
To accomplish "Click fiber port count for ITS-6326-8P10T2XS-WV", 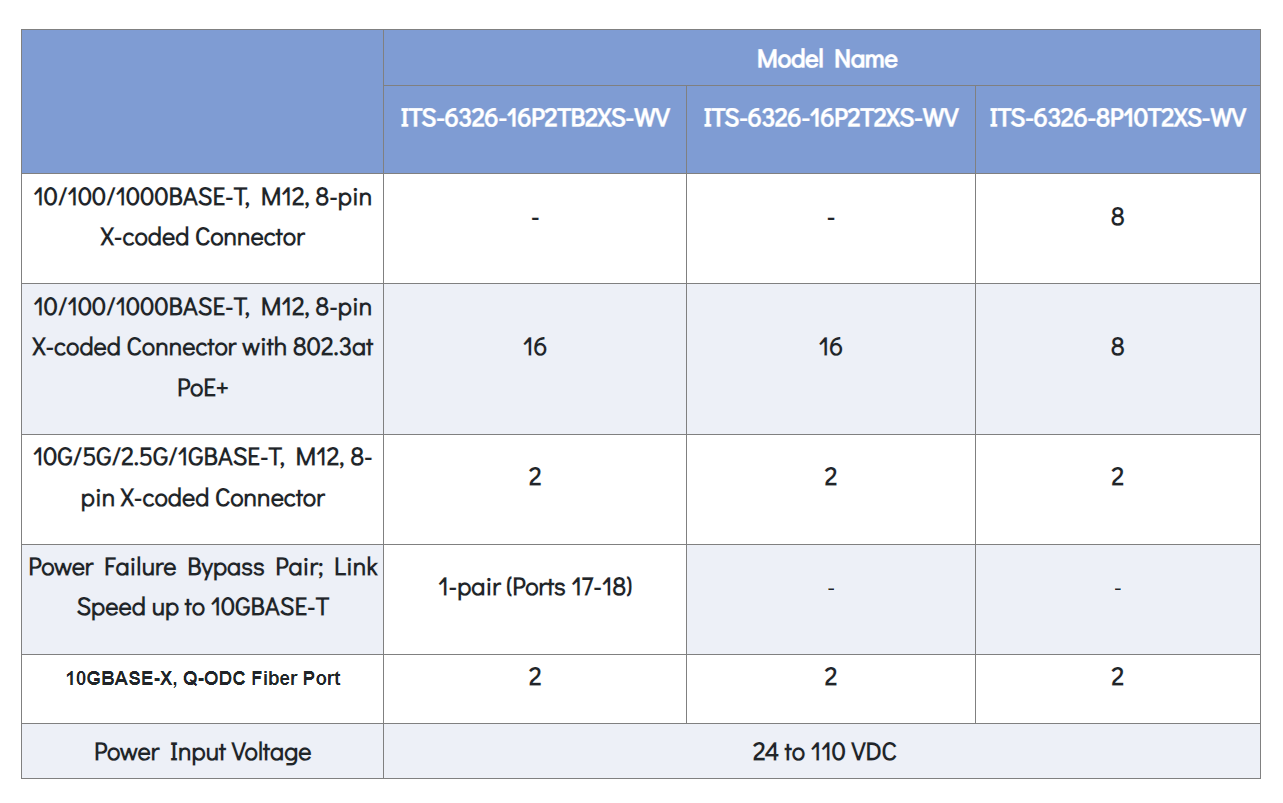I will (x=1117, y=677).
